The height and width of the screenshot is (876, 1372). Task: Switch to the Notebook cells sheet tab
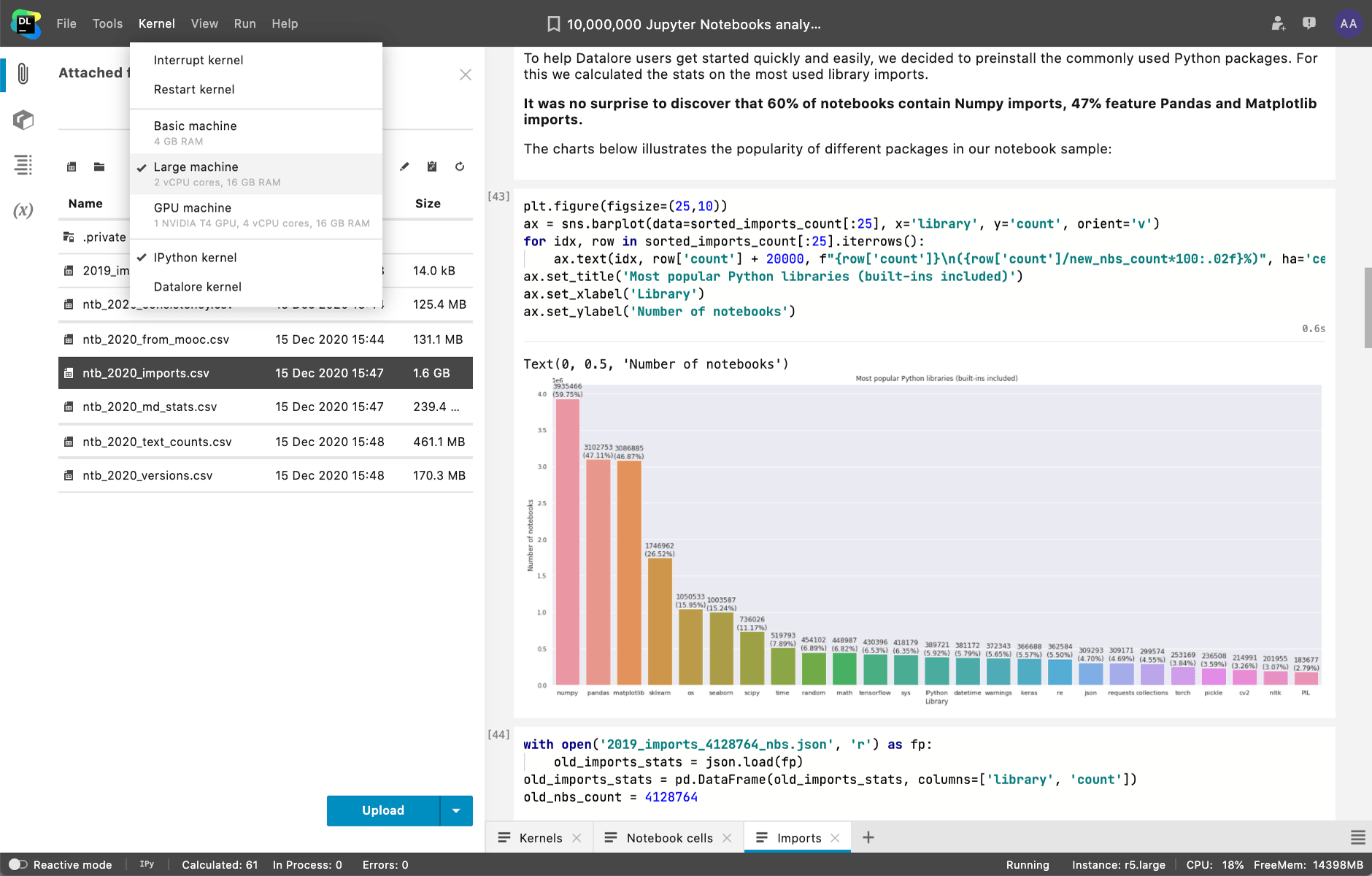click(669, 838)
